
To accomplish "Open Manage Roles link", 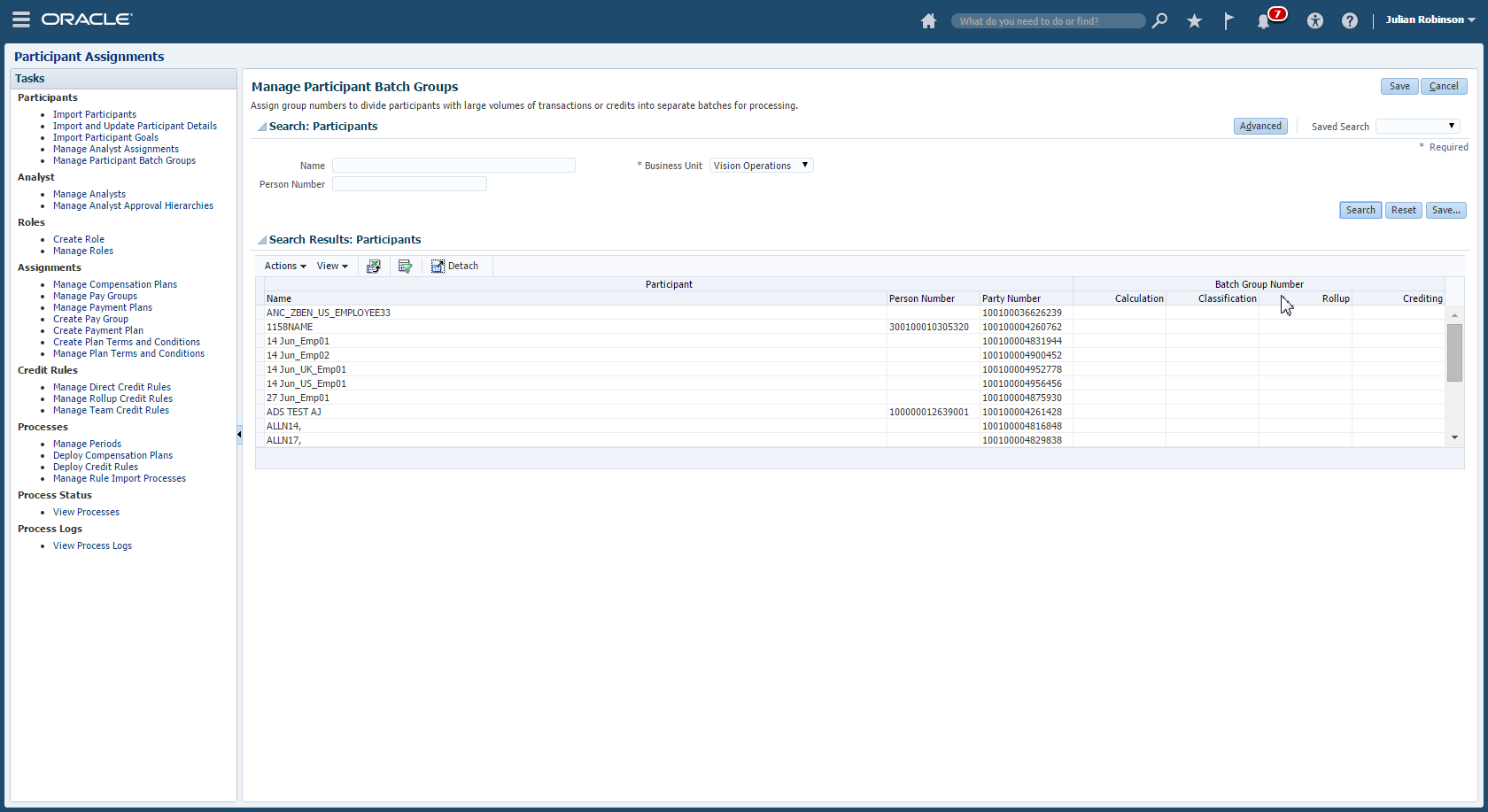I will pyautogui.click(x=83, y=251).
